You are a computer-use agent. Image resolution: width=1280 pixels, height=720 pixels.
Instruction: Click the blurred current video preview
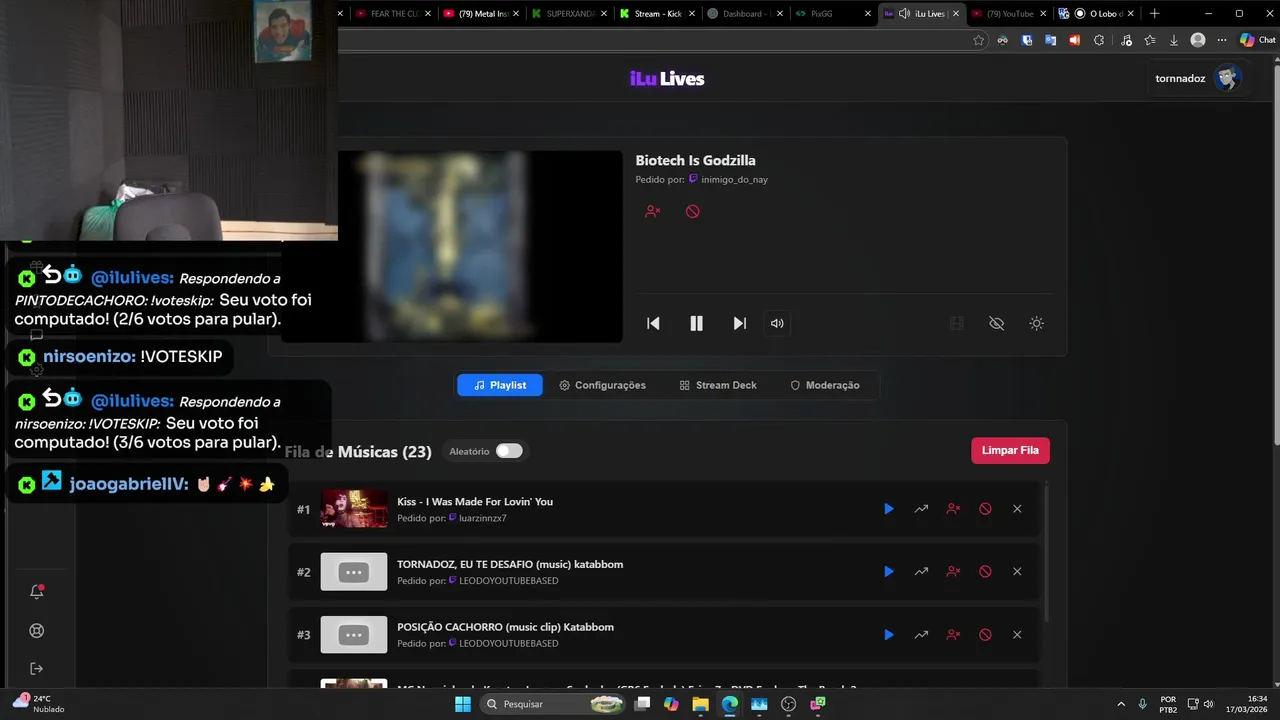451,247
